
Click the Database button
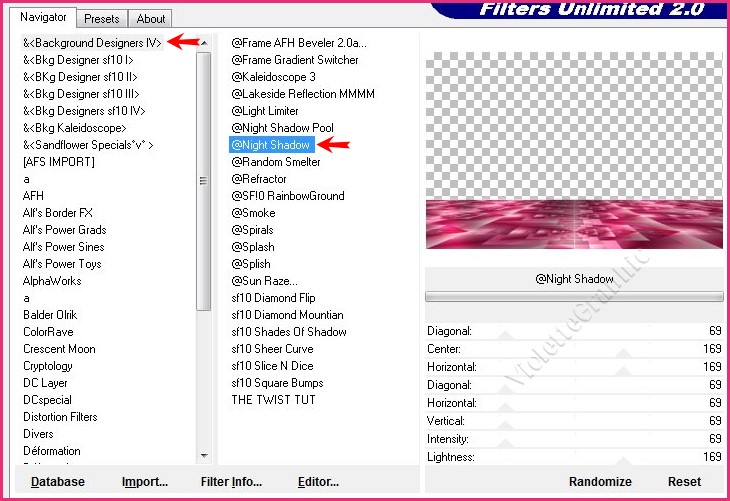58,481
